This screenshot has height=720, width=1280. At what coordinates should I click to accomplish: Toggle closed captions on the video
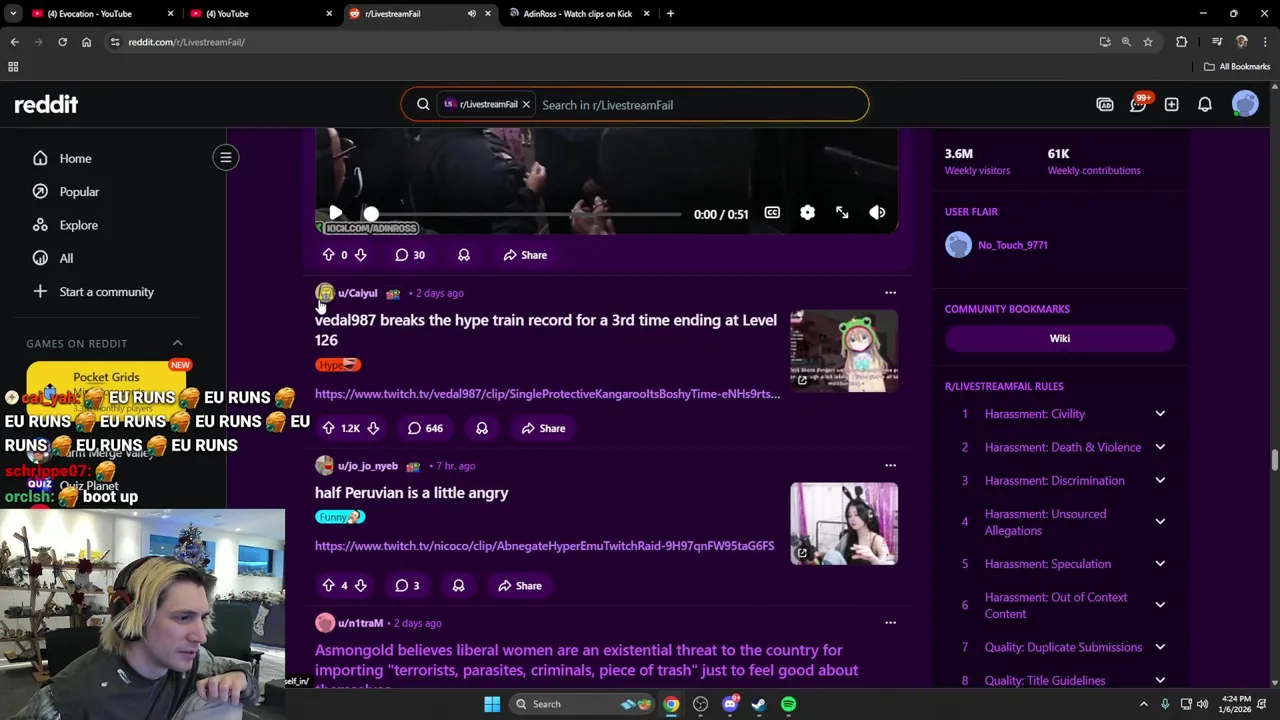tap(772, 213)
